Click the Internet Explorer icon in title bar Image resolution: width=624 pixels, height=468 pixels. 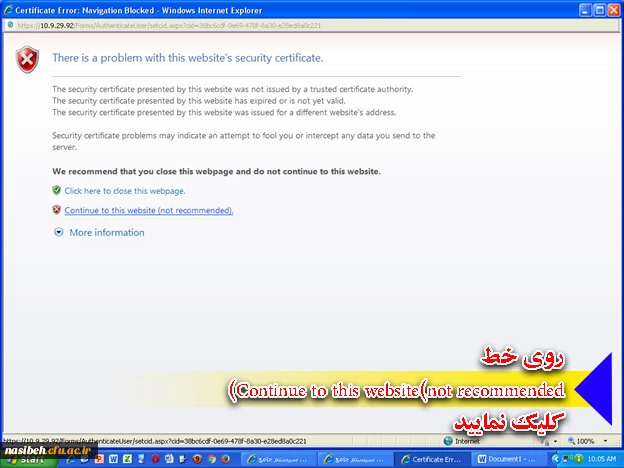point(8,9)
